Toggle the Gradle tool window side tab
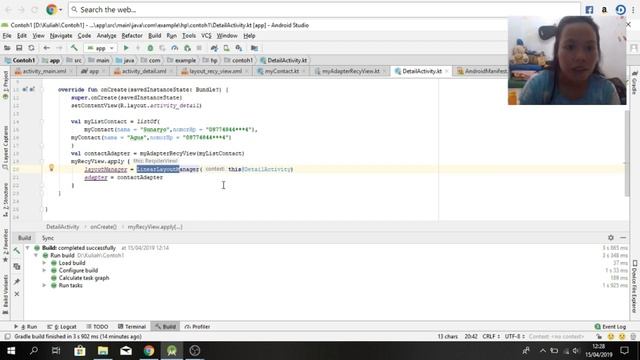 coord(635,83)
